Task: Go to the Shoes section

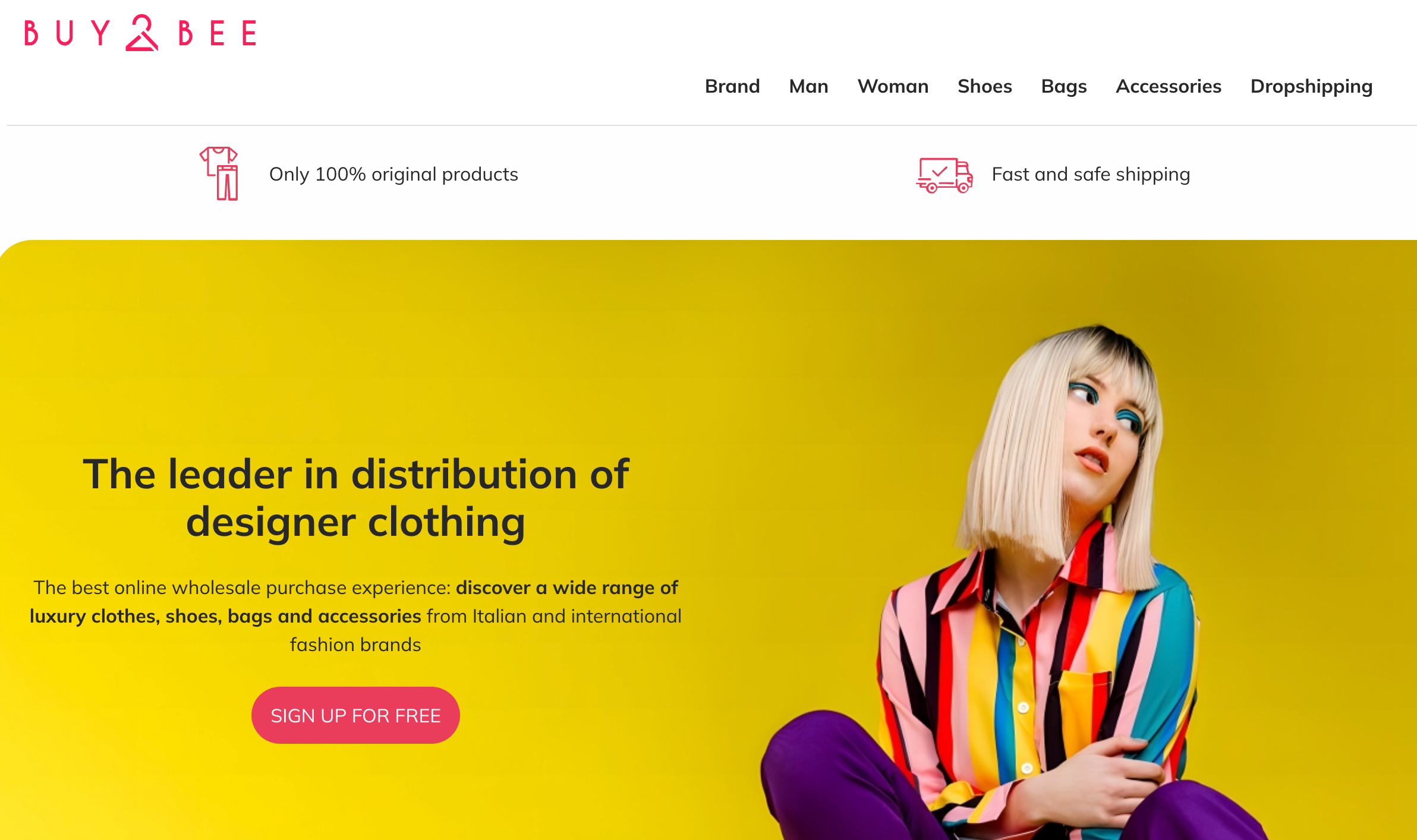Action: pyautogui.click(x=984, y=86)
